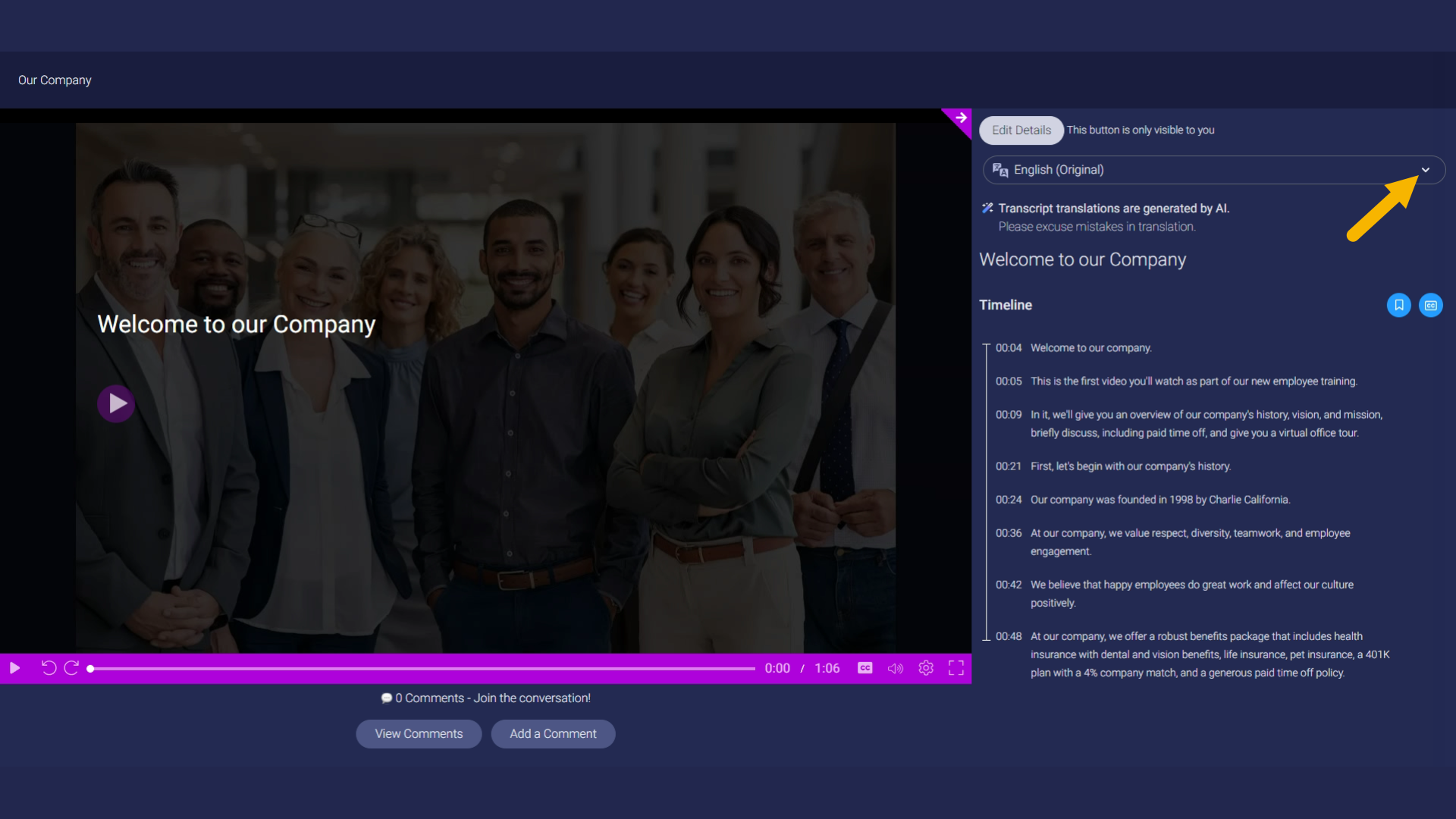Screen dimensions: 1456x819
Task: Enter fullscreen mode
Action: [x=956, y=668]
